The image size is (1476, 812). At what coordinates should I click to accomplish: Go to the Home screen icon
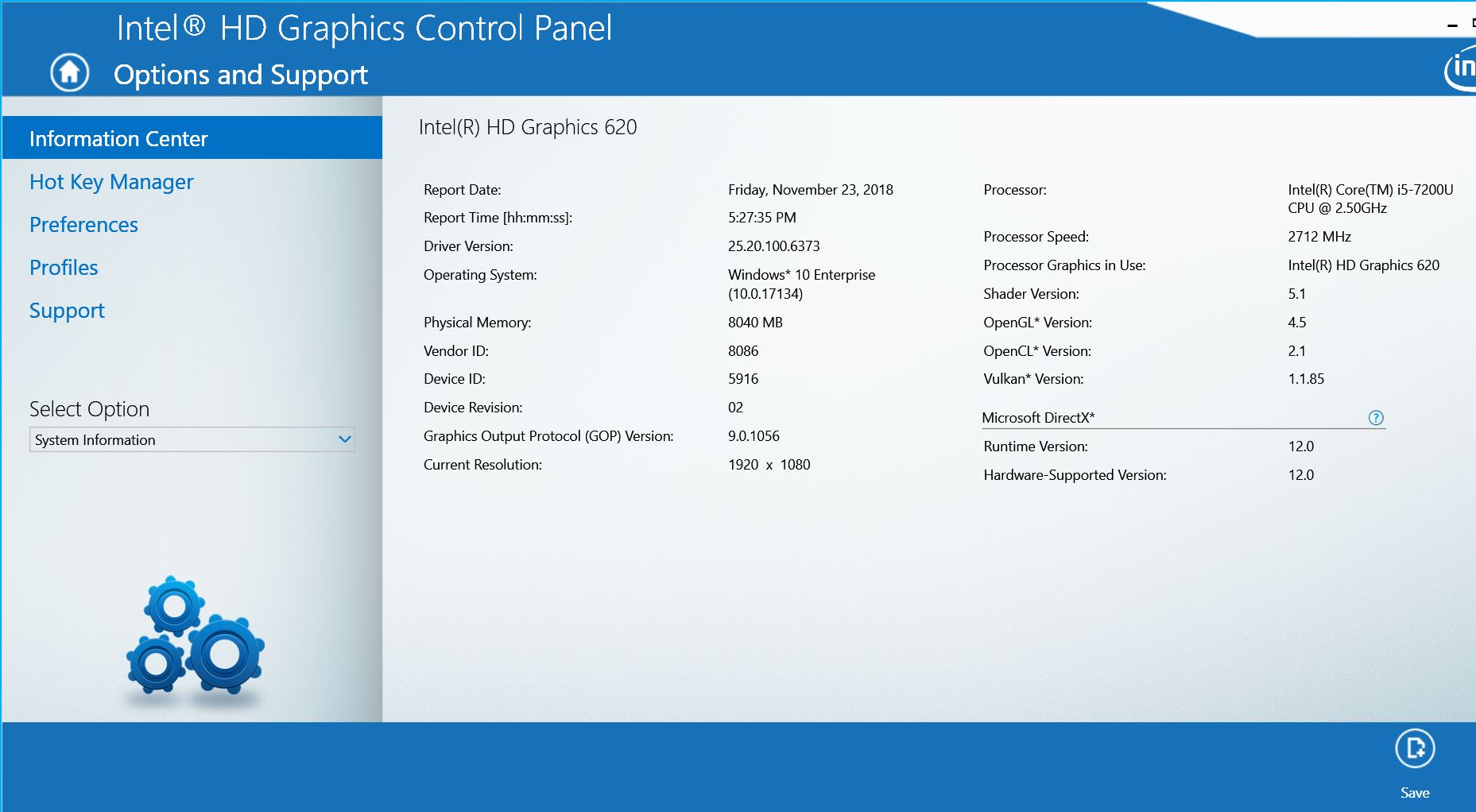pos(70,73)
